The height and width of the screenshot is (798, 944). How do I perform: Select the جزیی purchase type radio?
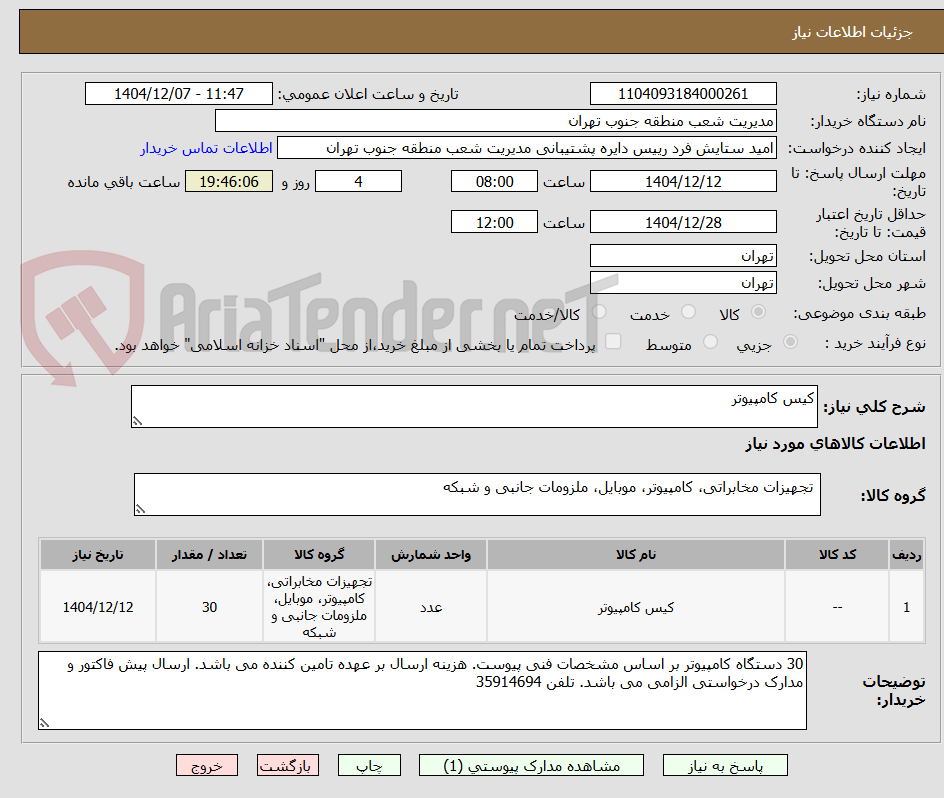click(790, 342)
